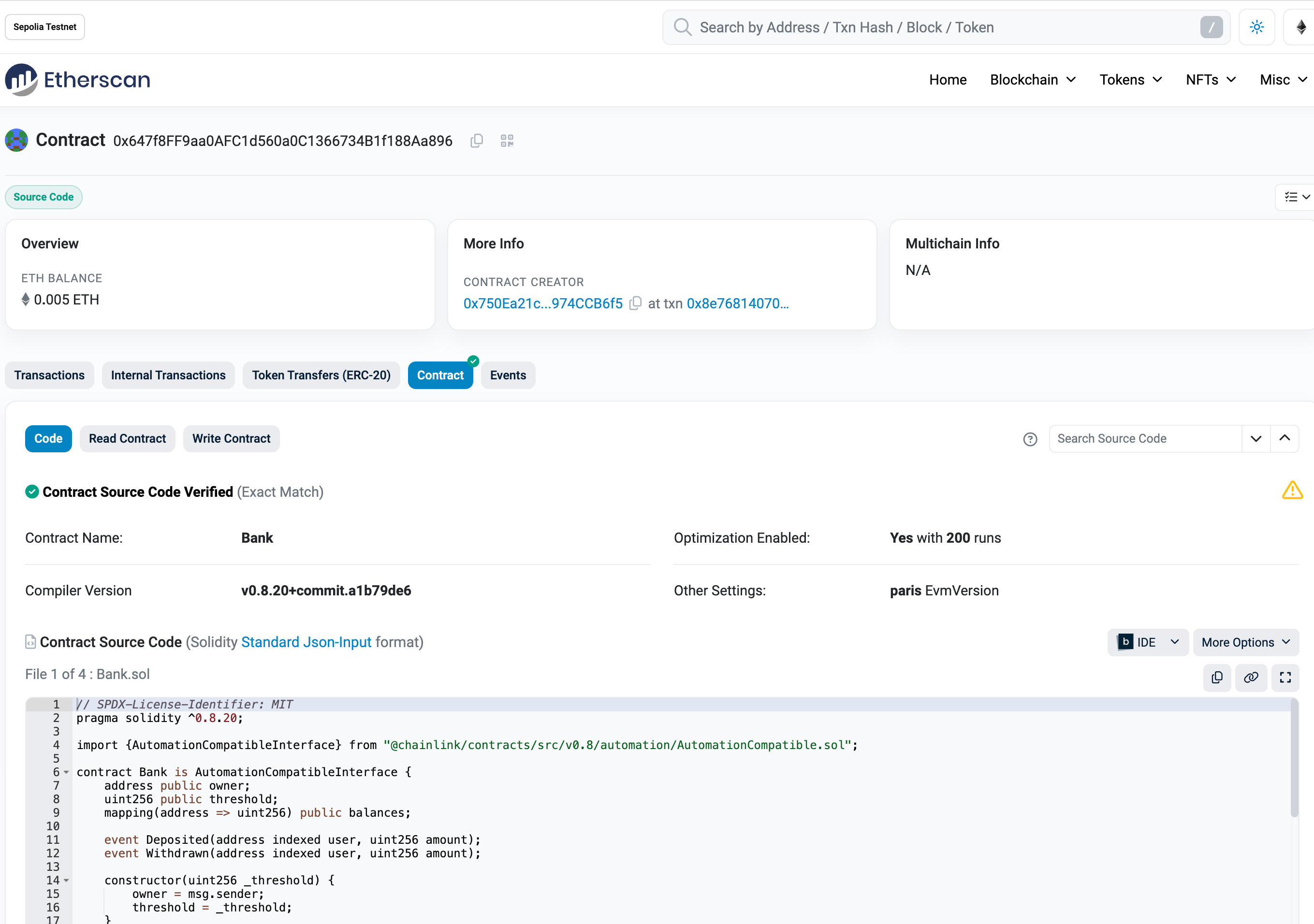Image resolution: width=1314 pixels, height=924 pixels.
Task: Click the Search Source Code field
Action: [1145, 438]
